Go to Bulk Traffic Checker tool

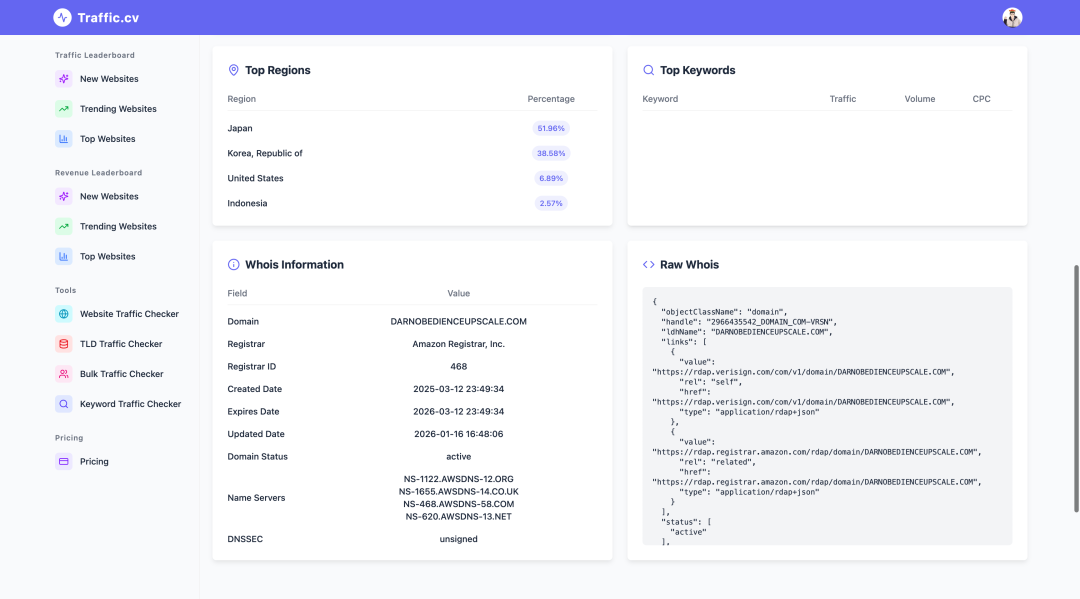click(121, 374)
